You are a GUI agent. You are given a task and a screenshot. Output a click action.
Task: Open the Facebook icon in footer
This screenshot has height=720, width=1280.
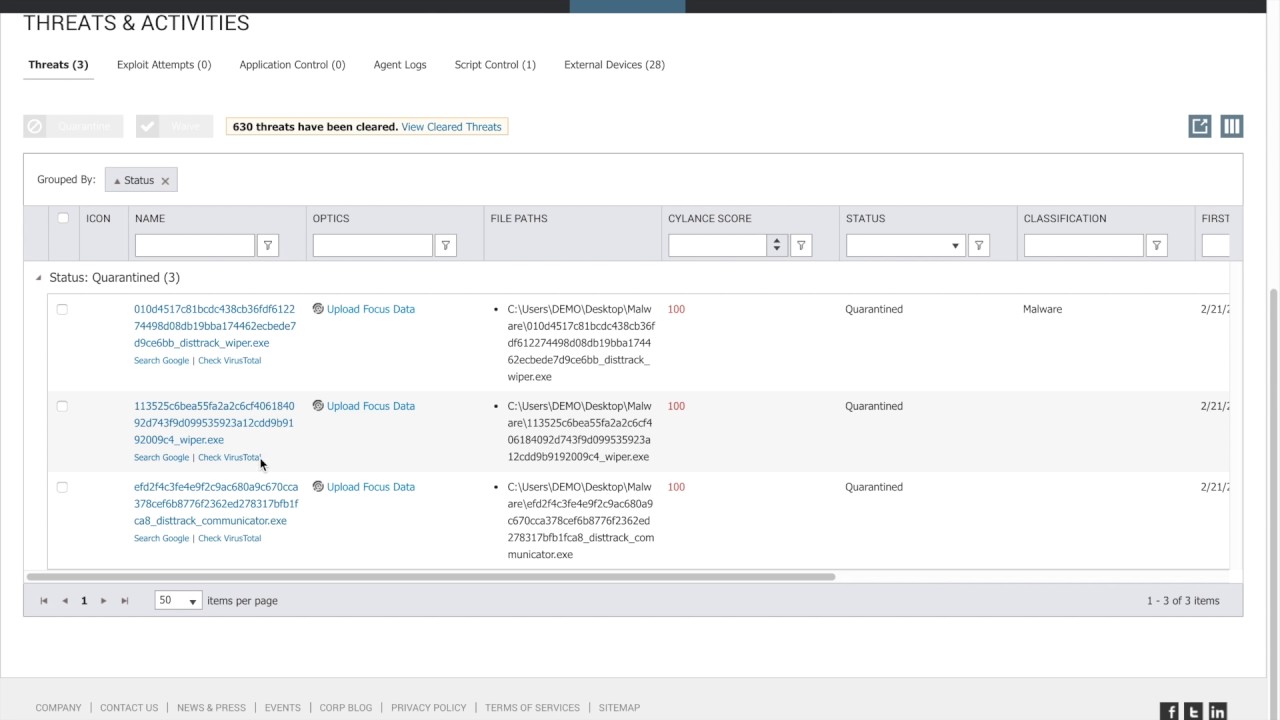(x=1169, y=711)
